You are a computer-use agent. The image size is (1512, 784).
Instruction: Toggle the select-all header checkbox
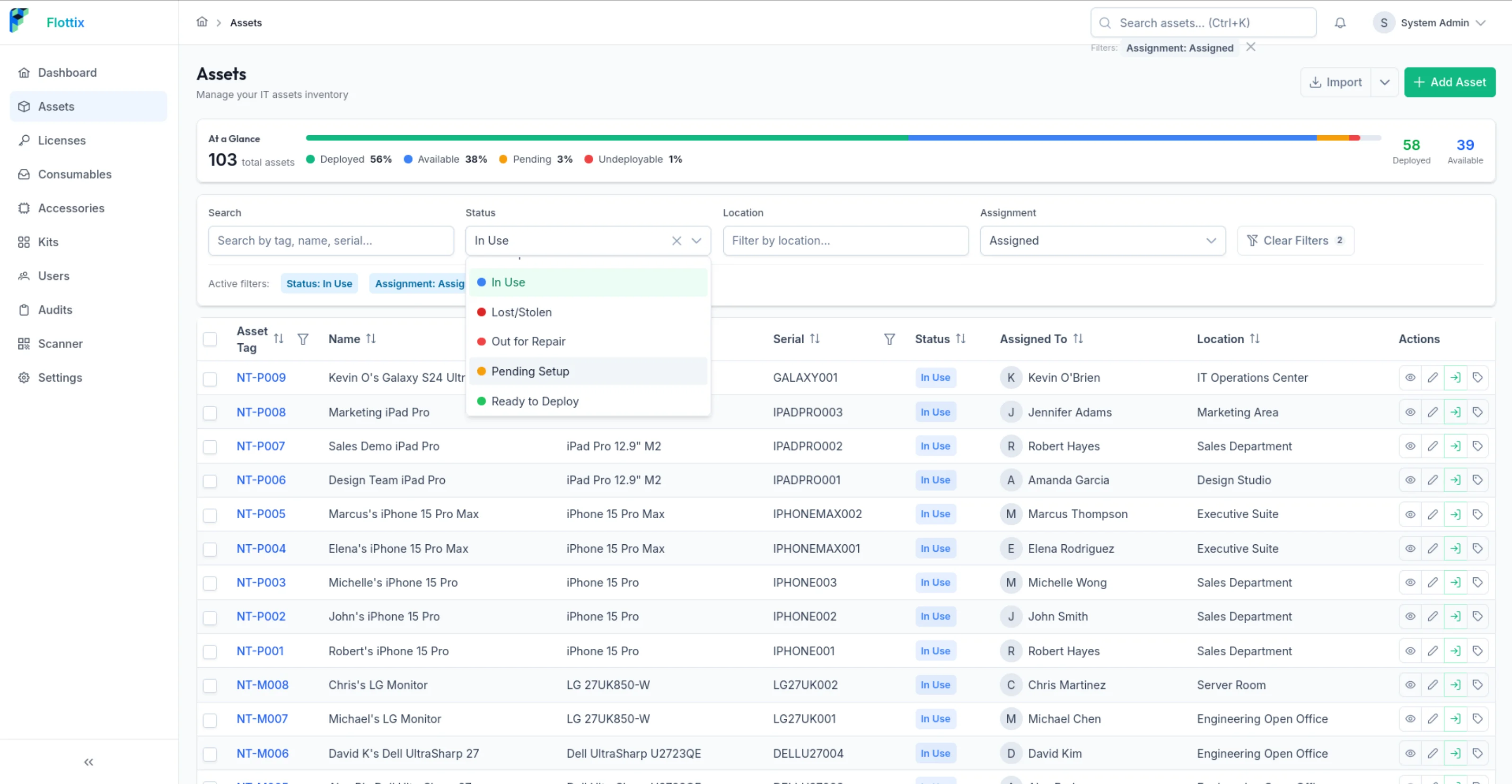click(210, 339)
